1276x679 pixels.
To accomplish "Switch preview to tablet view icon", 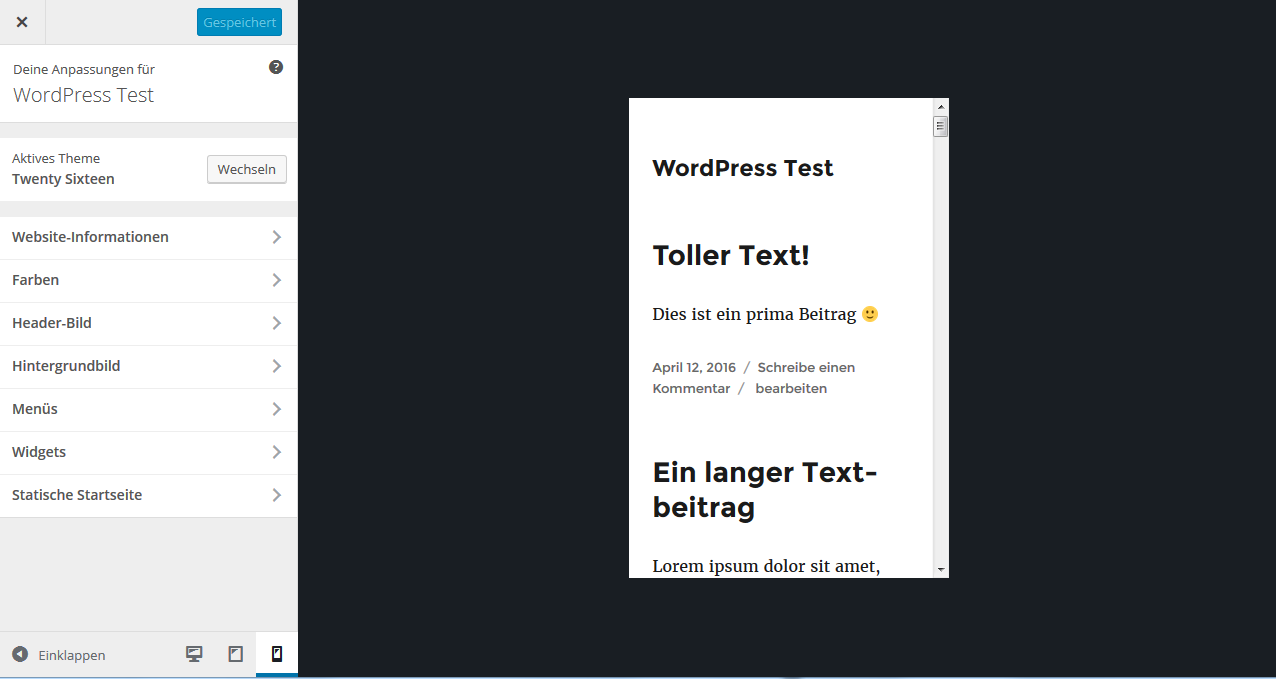I will tap(236, 654).
